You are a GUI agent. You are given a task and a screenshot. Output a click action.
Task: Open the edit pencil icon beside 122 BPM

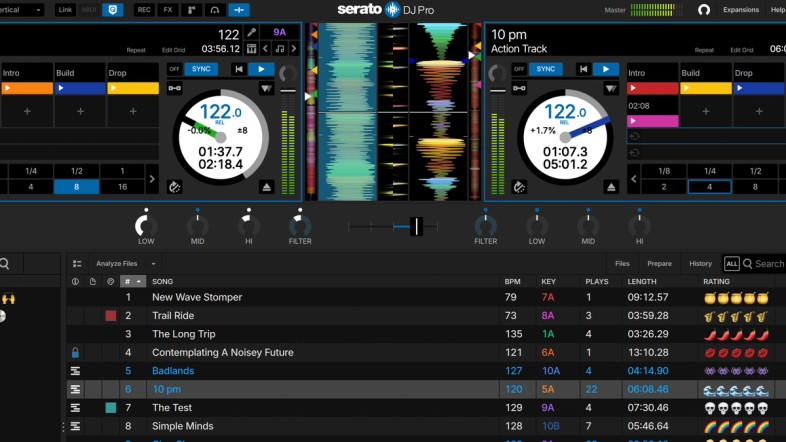coord(252,33)
